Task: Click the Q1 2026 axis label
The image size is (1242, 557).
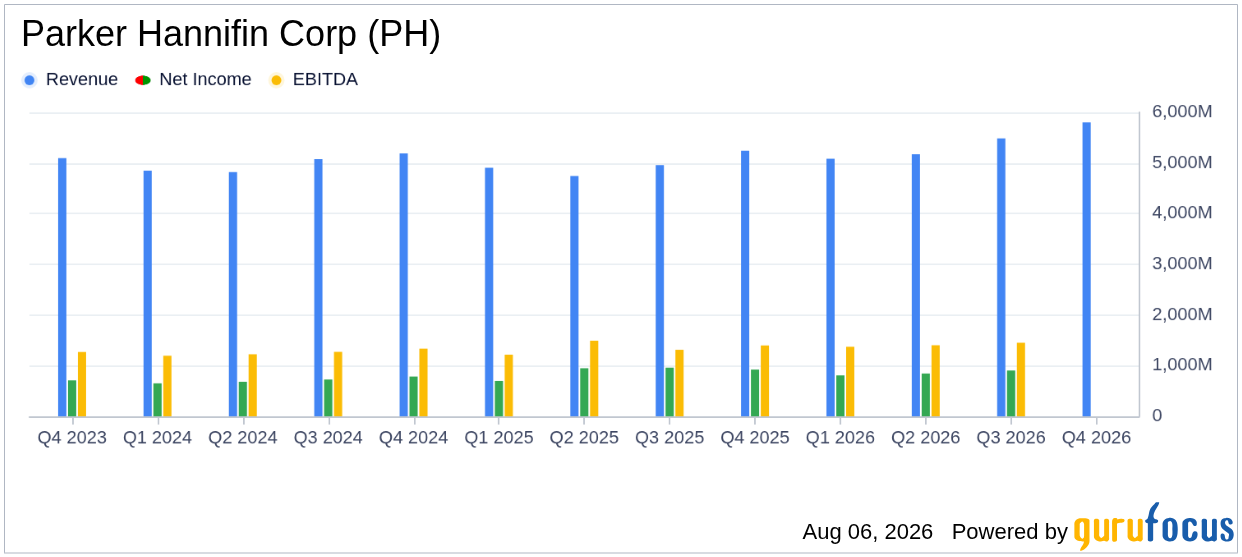Action: click(x=840, y=438)
